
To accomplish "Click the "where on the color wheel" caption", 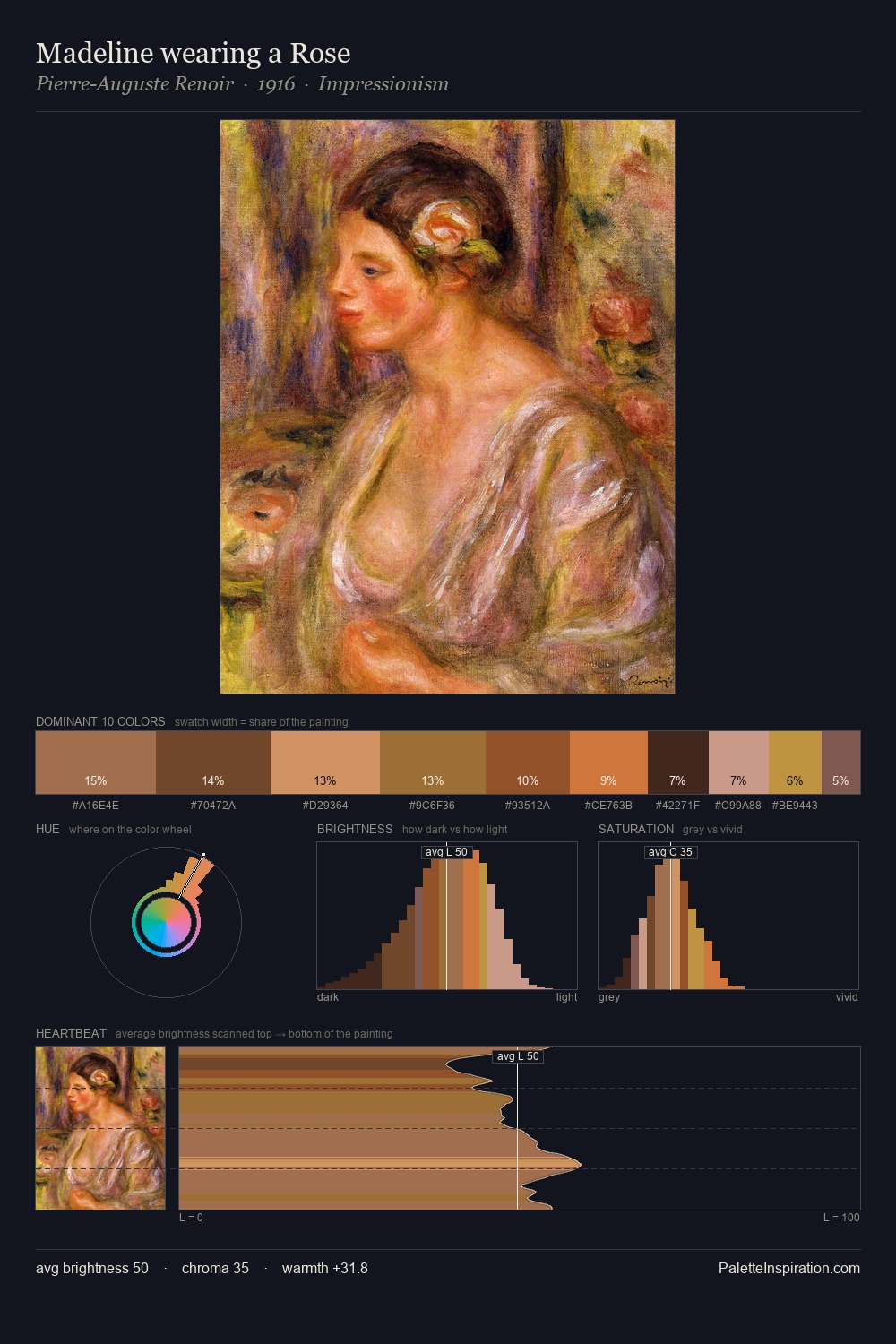I will 130,829.
